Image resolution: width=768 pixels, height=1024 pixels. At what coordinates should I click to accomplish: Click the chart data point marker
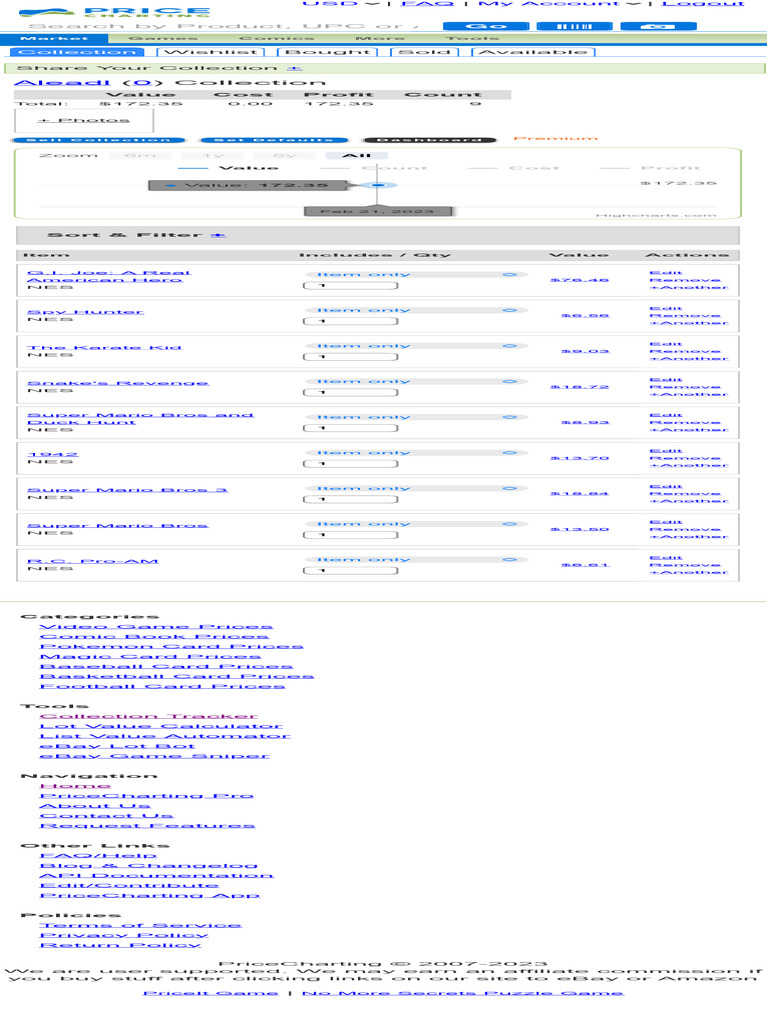tap(377, 185)
